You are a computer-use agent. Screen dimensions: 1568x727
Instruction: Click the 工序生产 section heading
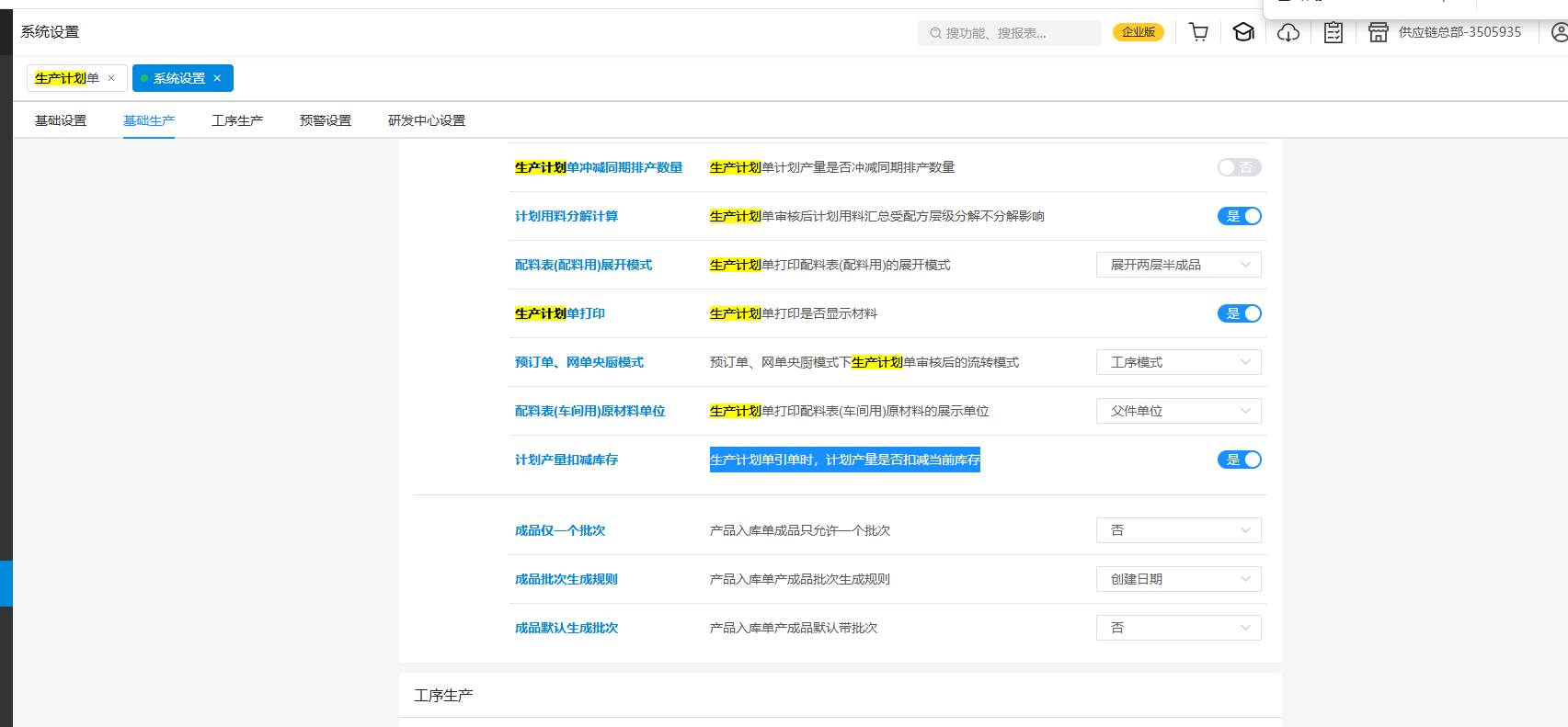(443, 696)
